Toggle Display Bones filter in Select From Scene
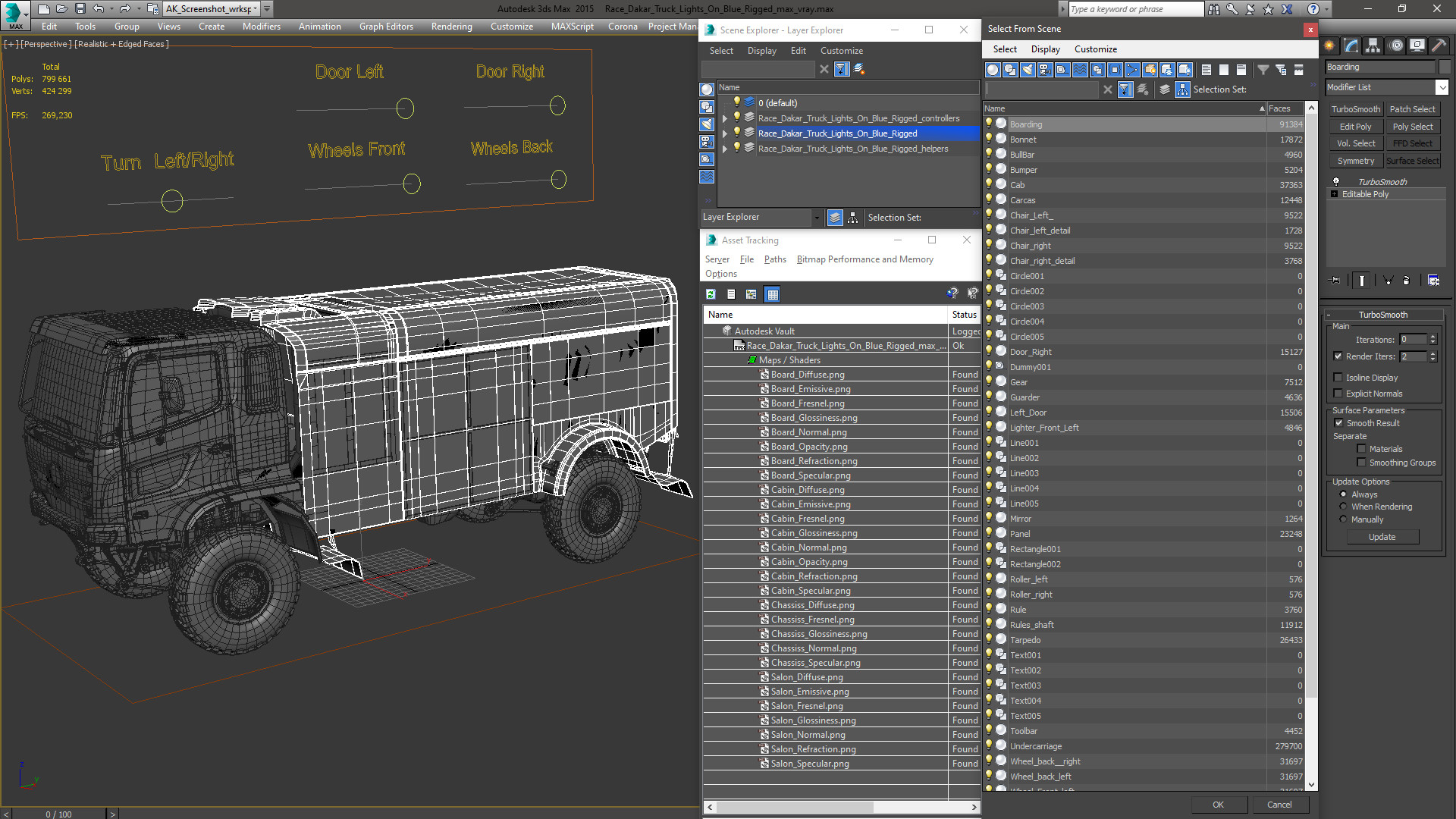This screenshot has width=1456, height=819. [x=1132, y=70]
